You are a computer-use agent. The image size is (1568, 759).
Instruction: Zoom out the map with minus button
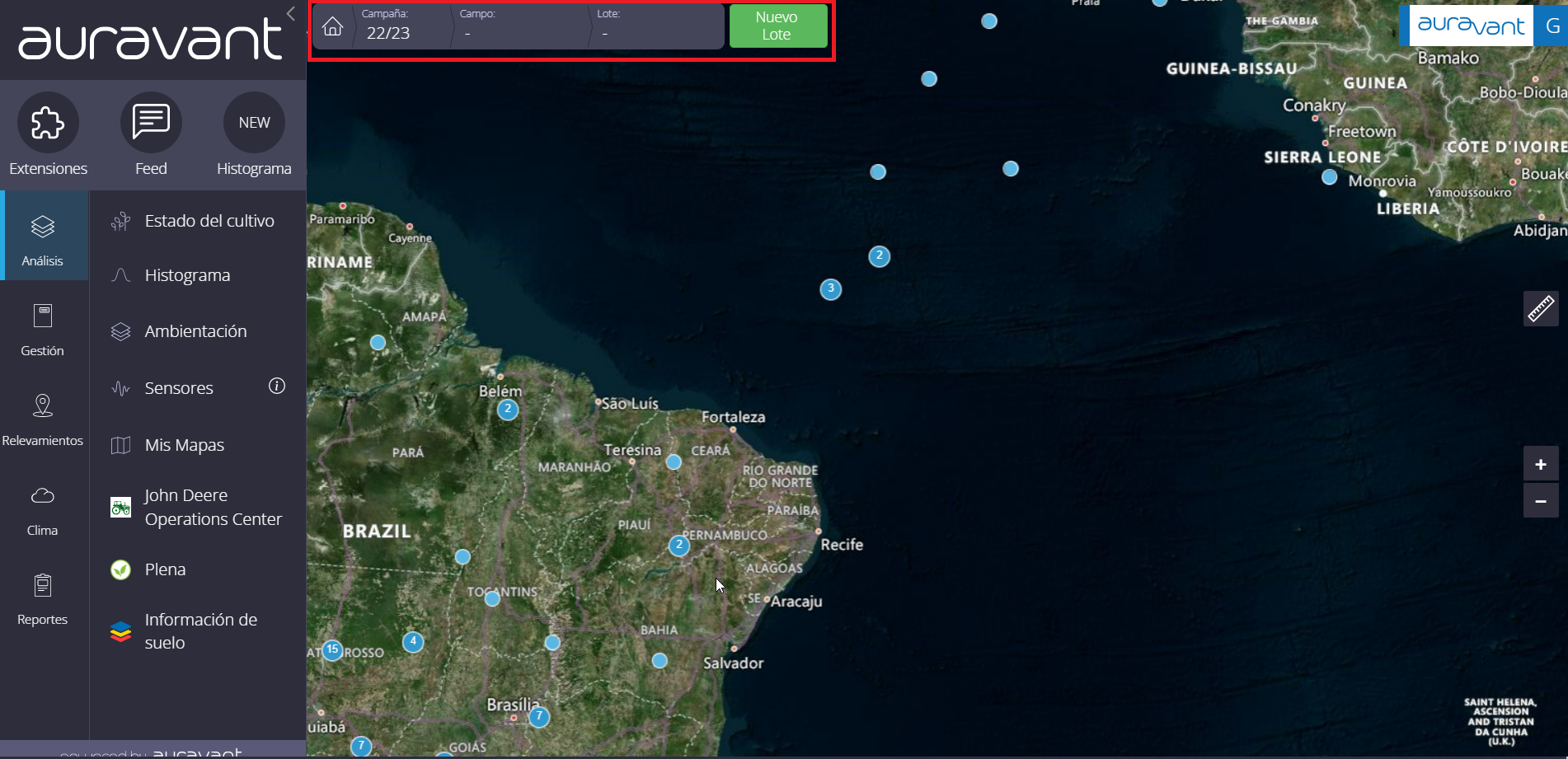(1541, 500)
